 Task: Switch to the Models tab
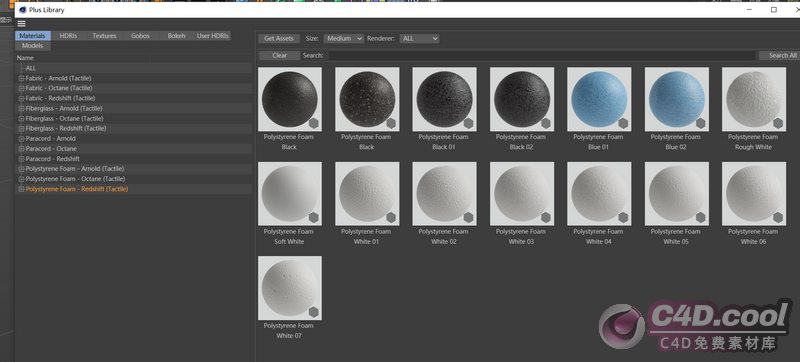tap(33, 46)
